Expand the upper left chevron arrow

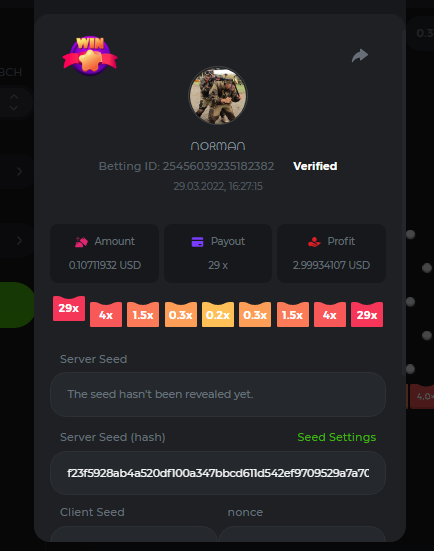coord(19,171)
